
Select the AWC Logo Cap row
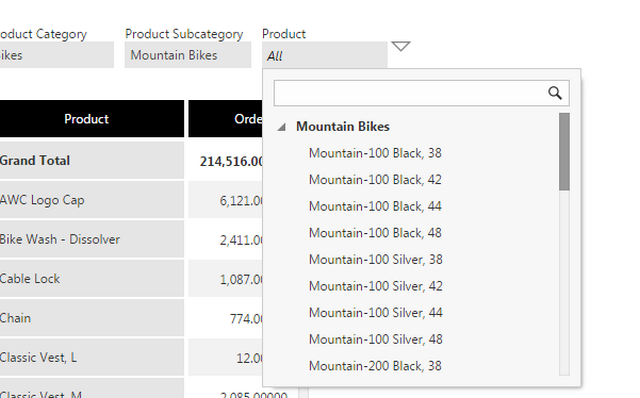92,200
